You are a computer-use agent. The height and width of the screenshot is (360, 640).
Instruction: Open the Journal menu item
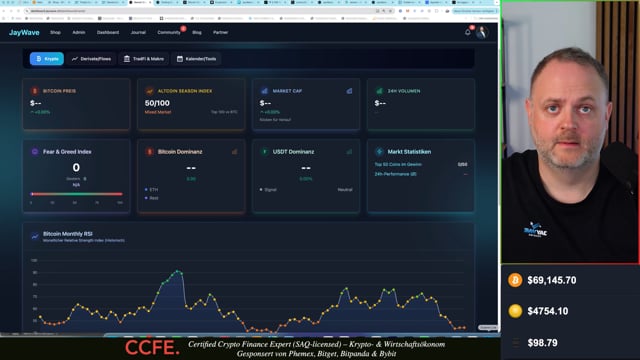(x=138, y=32)
